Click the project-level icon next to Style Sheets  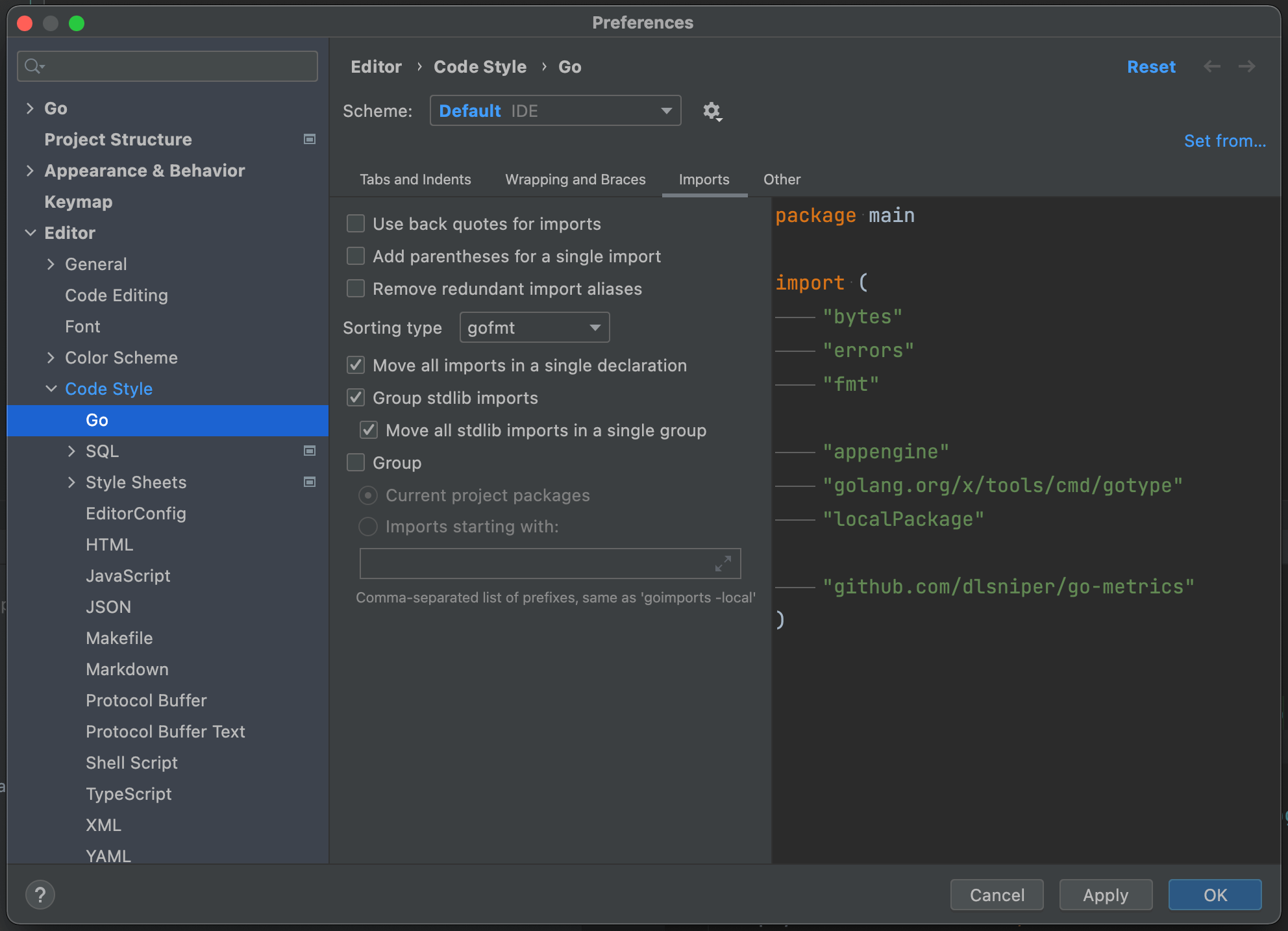pos(310,482)
